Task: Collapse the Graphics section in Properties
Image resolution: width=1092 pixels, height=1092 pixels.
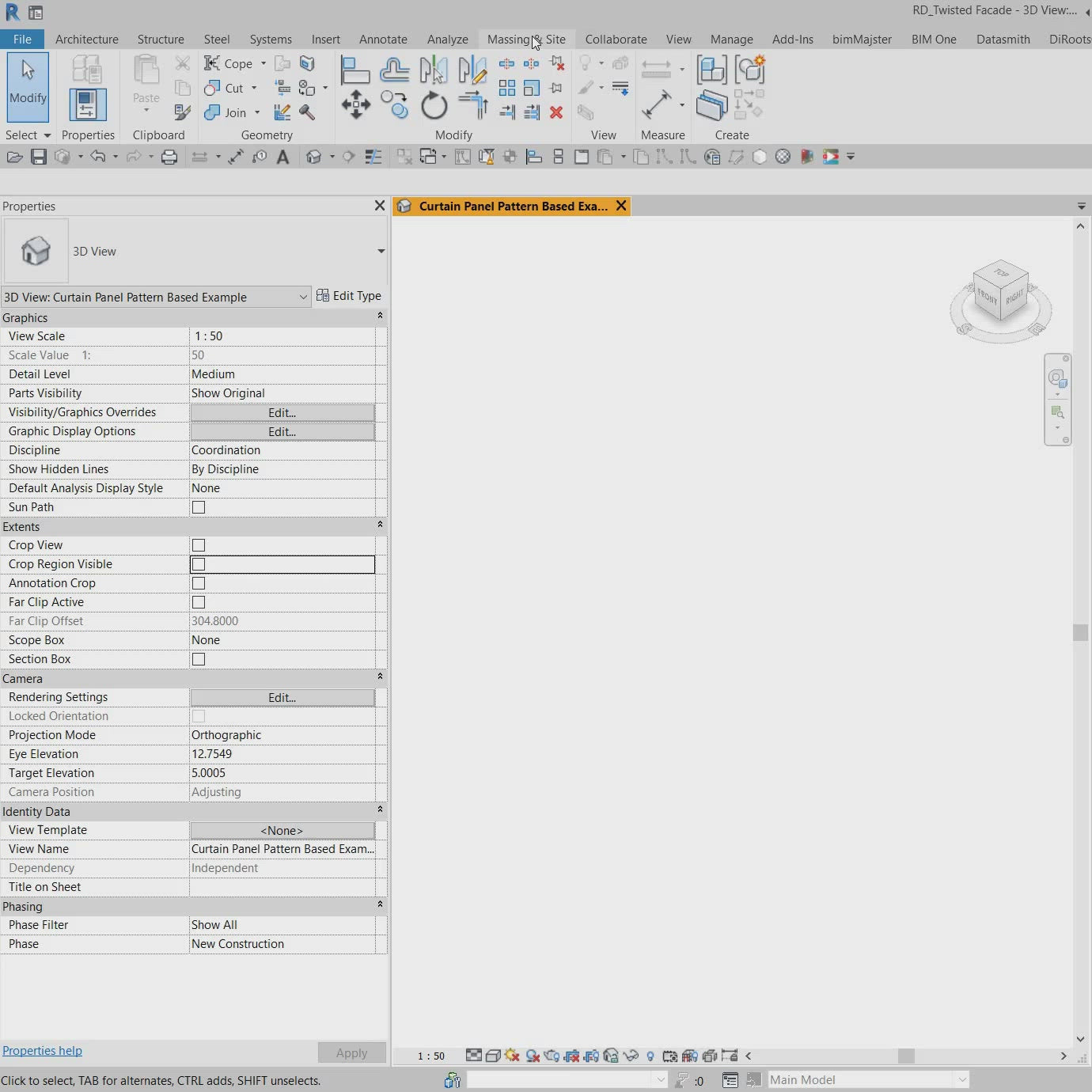Action: tap(381, 316)
